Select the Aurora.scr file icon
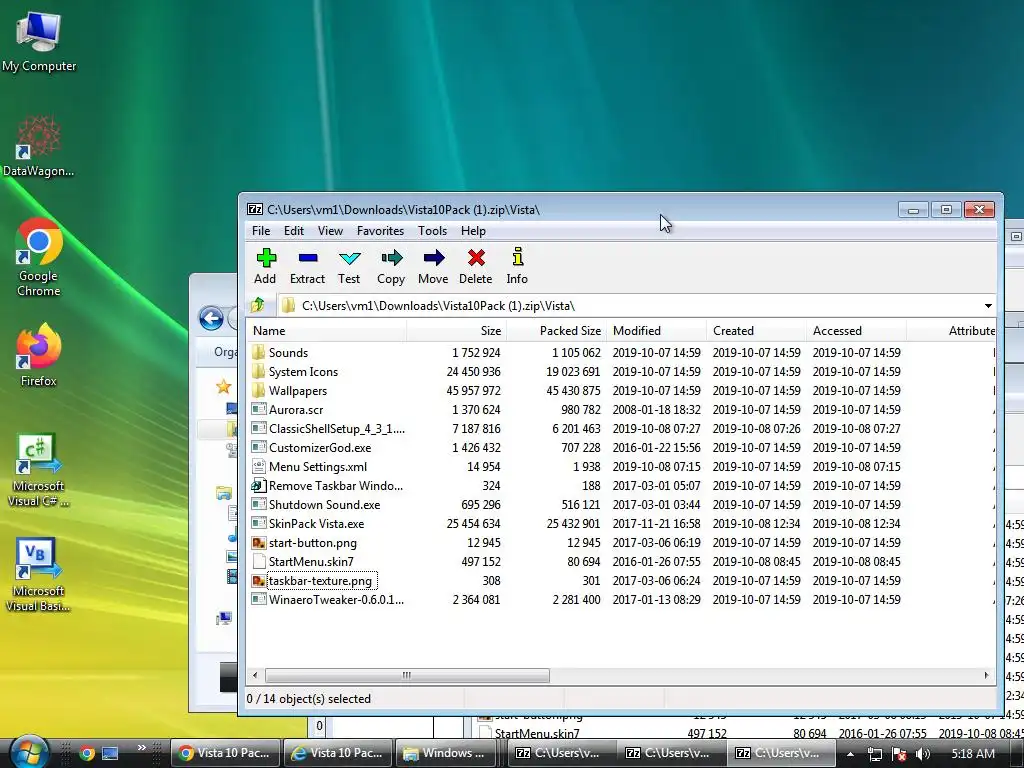 coord(259,409)
